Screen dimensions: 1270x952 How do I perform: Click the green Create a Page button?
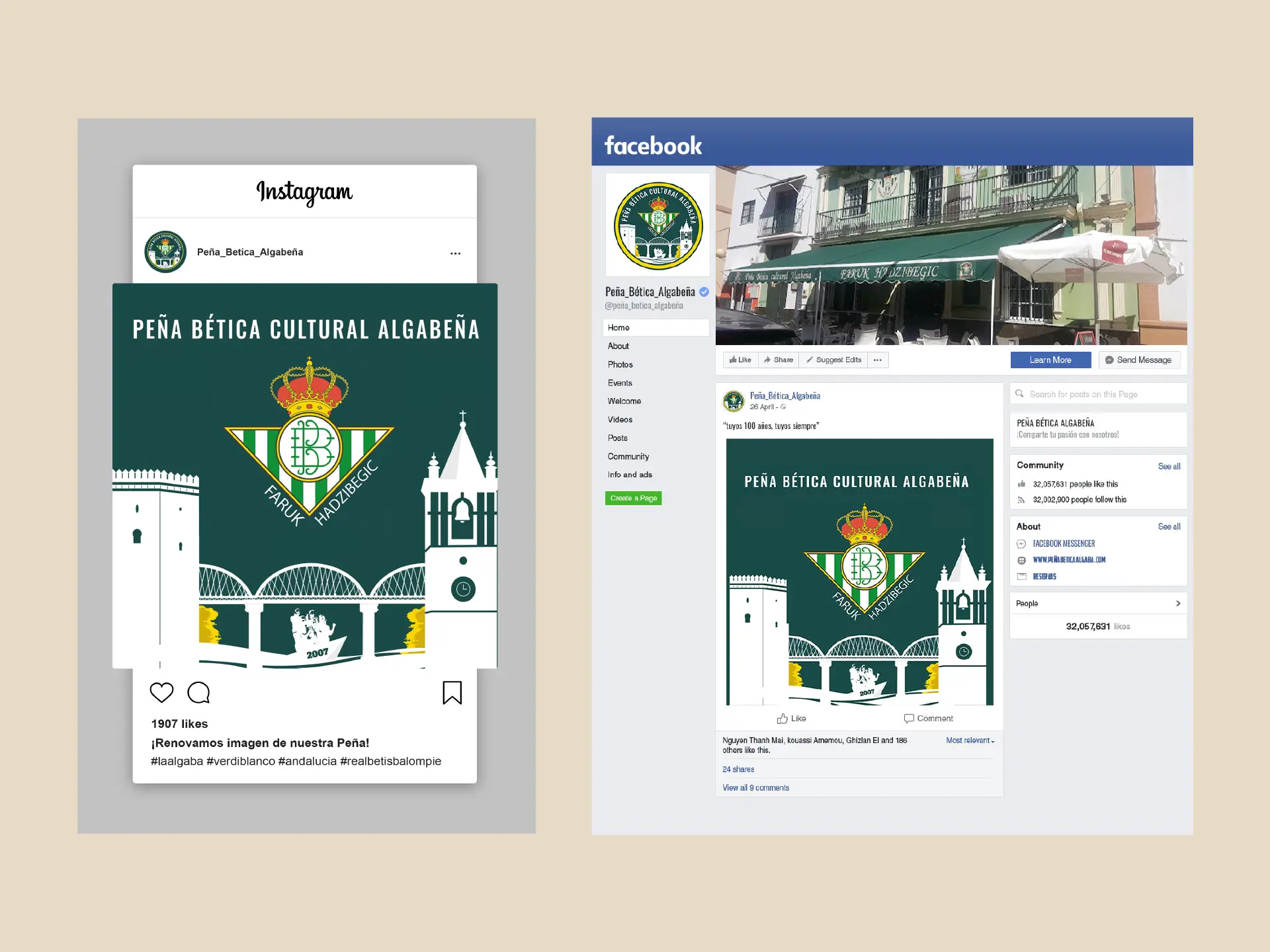click(x=634, y=498)
